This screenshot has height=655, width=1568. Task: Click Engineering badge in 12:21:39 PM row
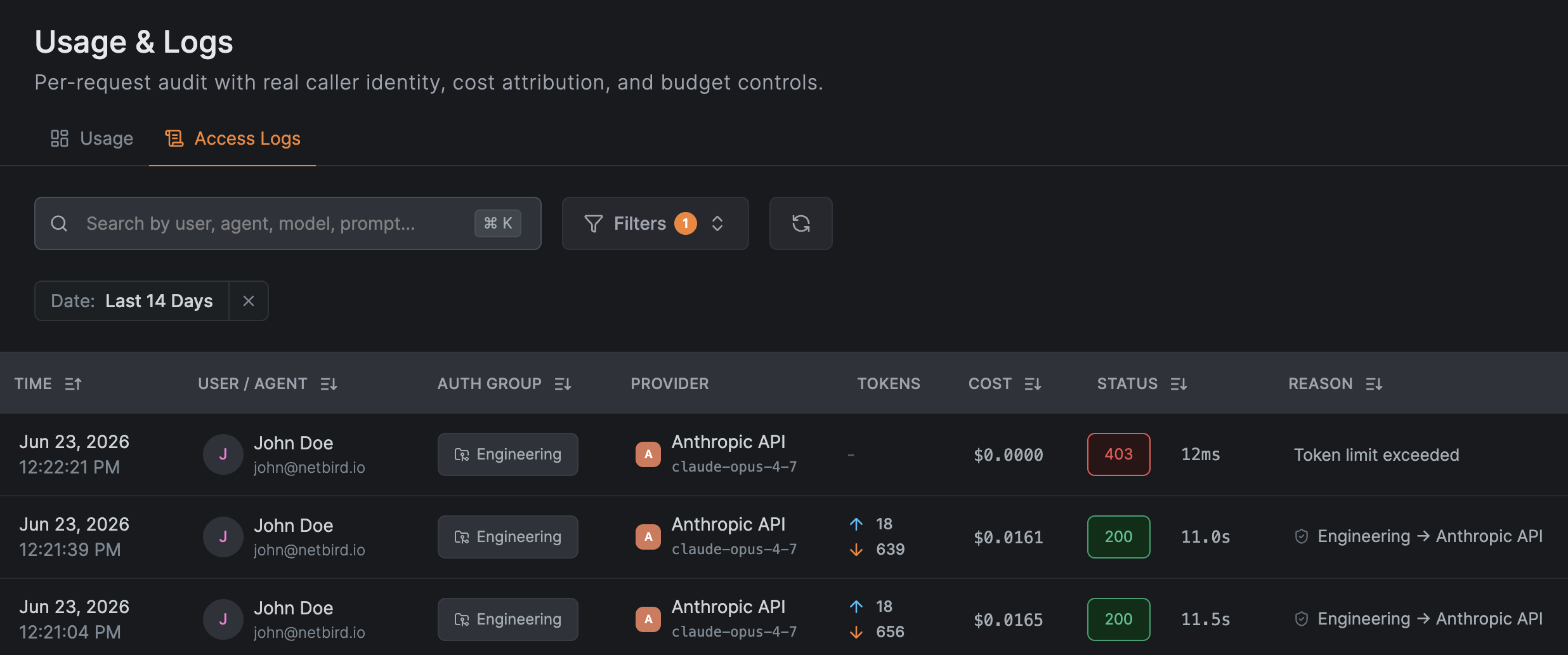pos(508,537)
